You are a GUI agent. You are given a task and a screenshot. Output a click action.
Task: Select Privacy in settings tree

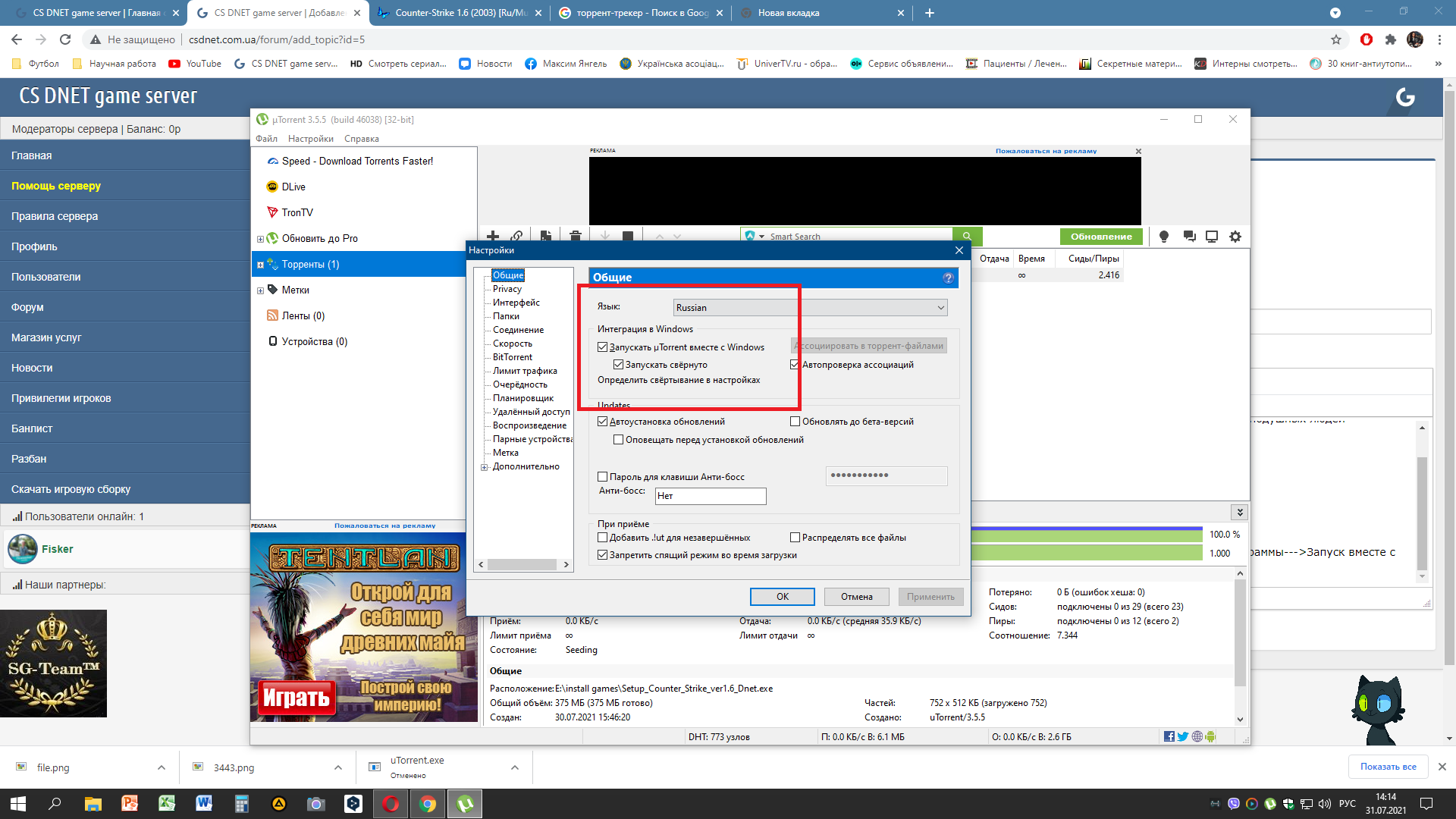pos(507,289)
